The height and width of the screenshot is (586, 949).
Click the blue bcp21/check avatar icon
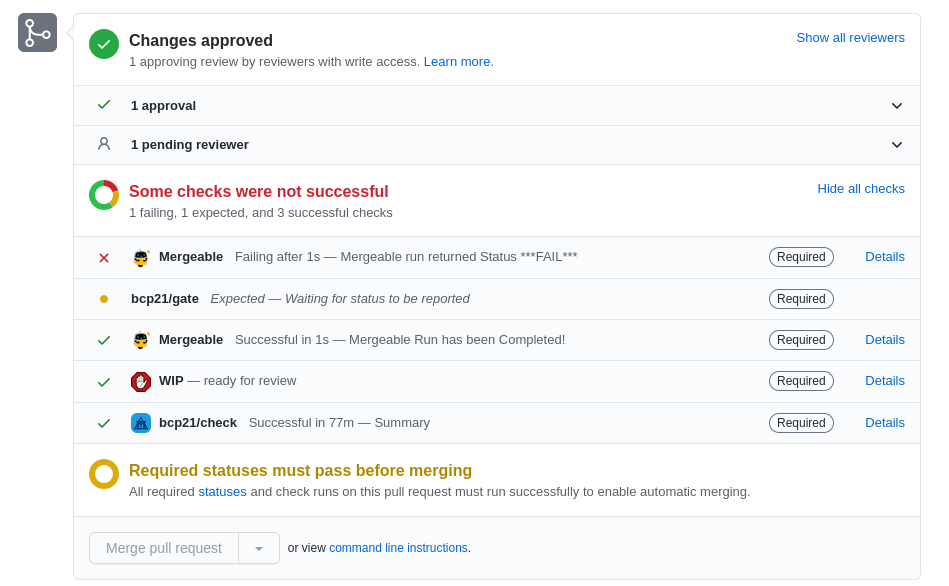[x=140, y=422]
